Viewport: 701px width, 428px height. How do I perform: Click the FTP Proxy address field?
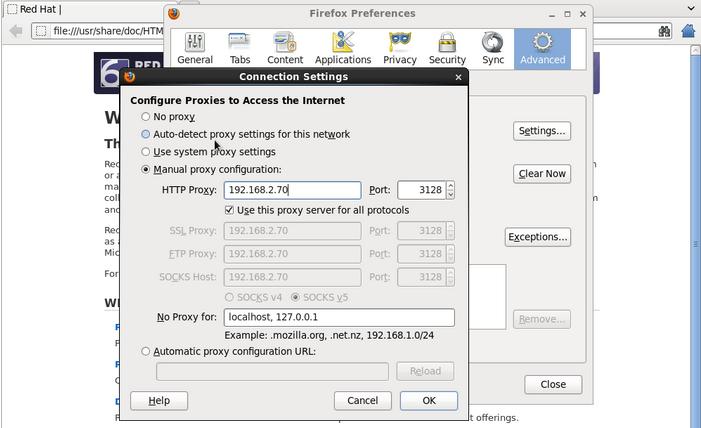292,254
